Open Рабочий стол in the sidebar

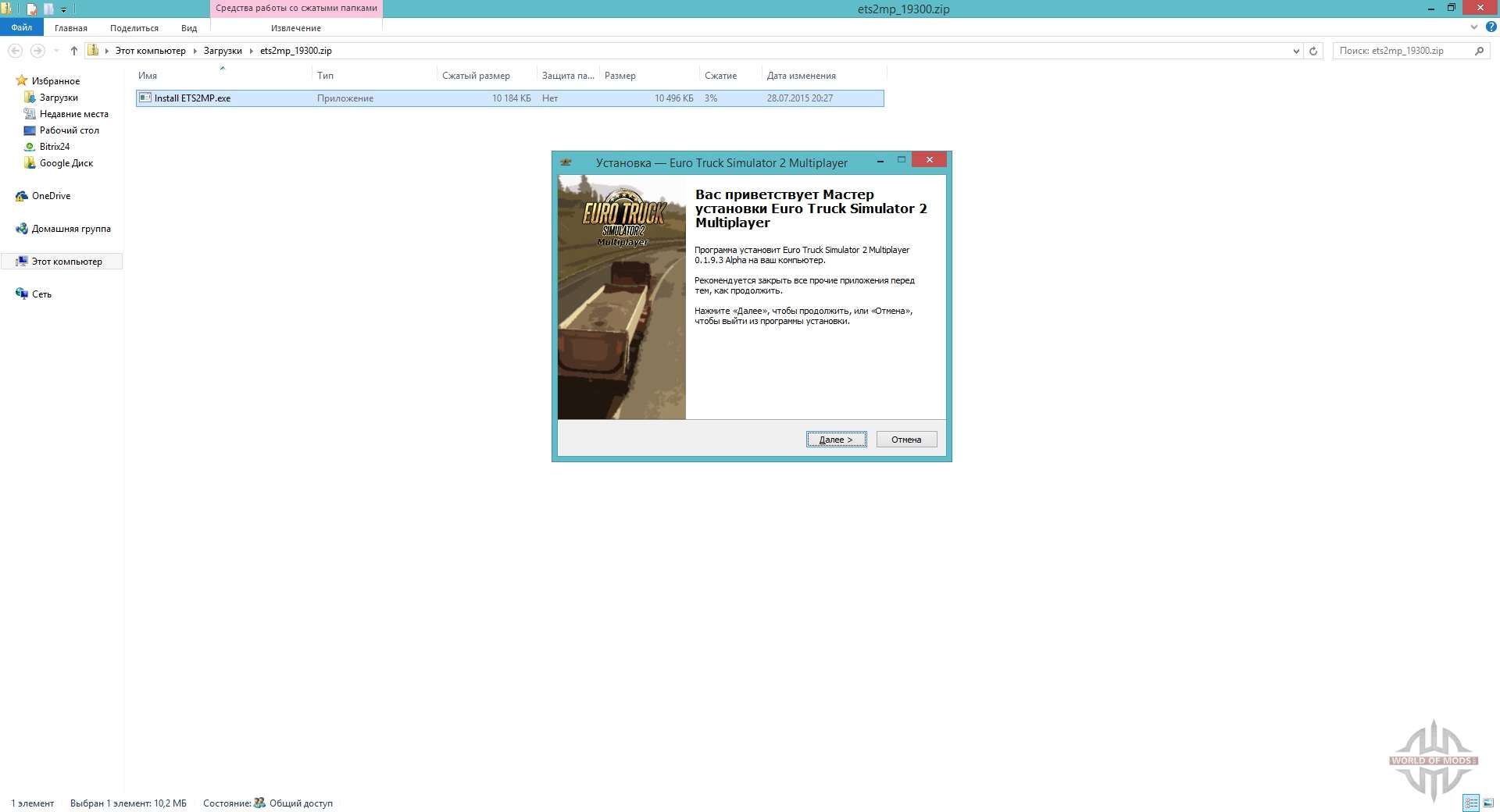click(69, 130)
